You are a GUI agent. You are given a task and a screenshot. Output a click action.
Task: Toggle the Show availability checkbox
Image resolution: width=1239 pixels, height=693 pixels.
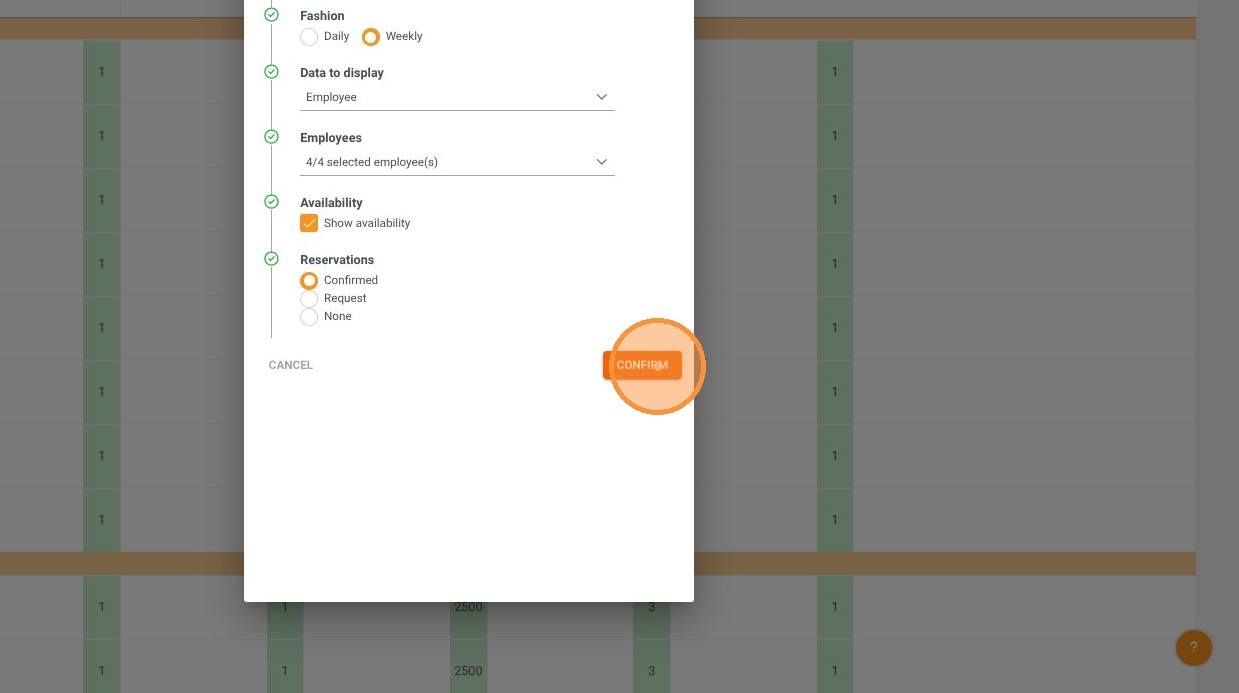tap(309, 223)
